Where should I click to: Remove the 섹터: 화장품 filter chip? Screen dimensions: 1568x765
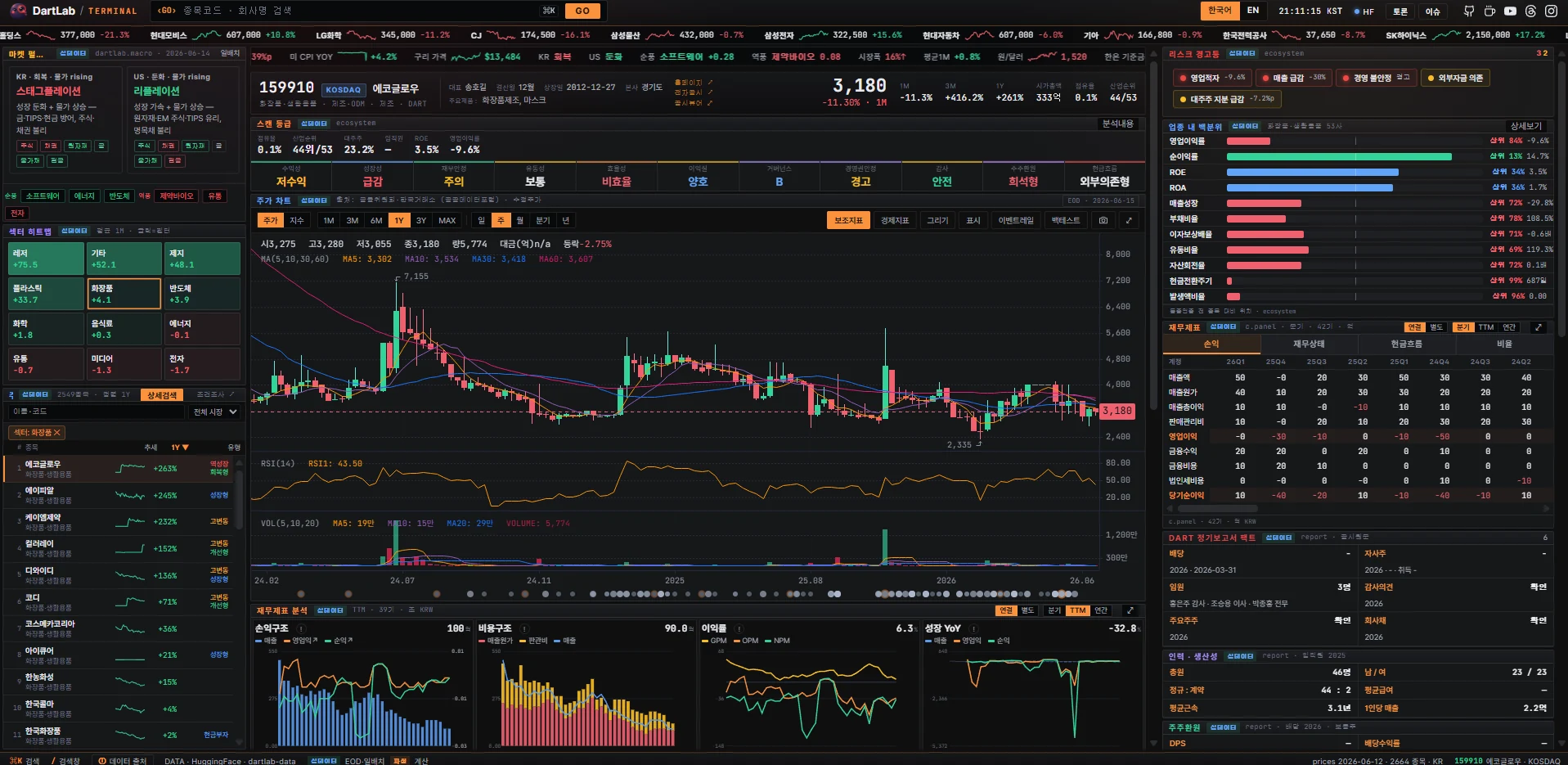click(57, 432)
